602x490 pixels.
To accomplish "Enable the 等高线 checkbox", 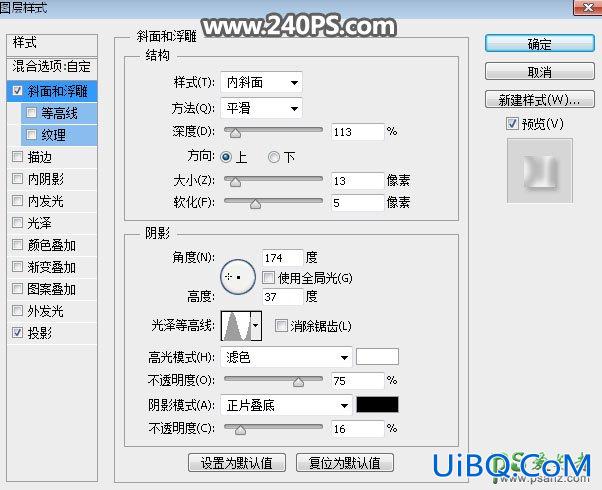I will pos(31,113).
